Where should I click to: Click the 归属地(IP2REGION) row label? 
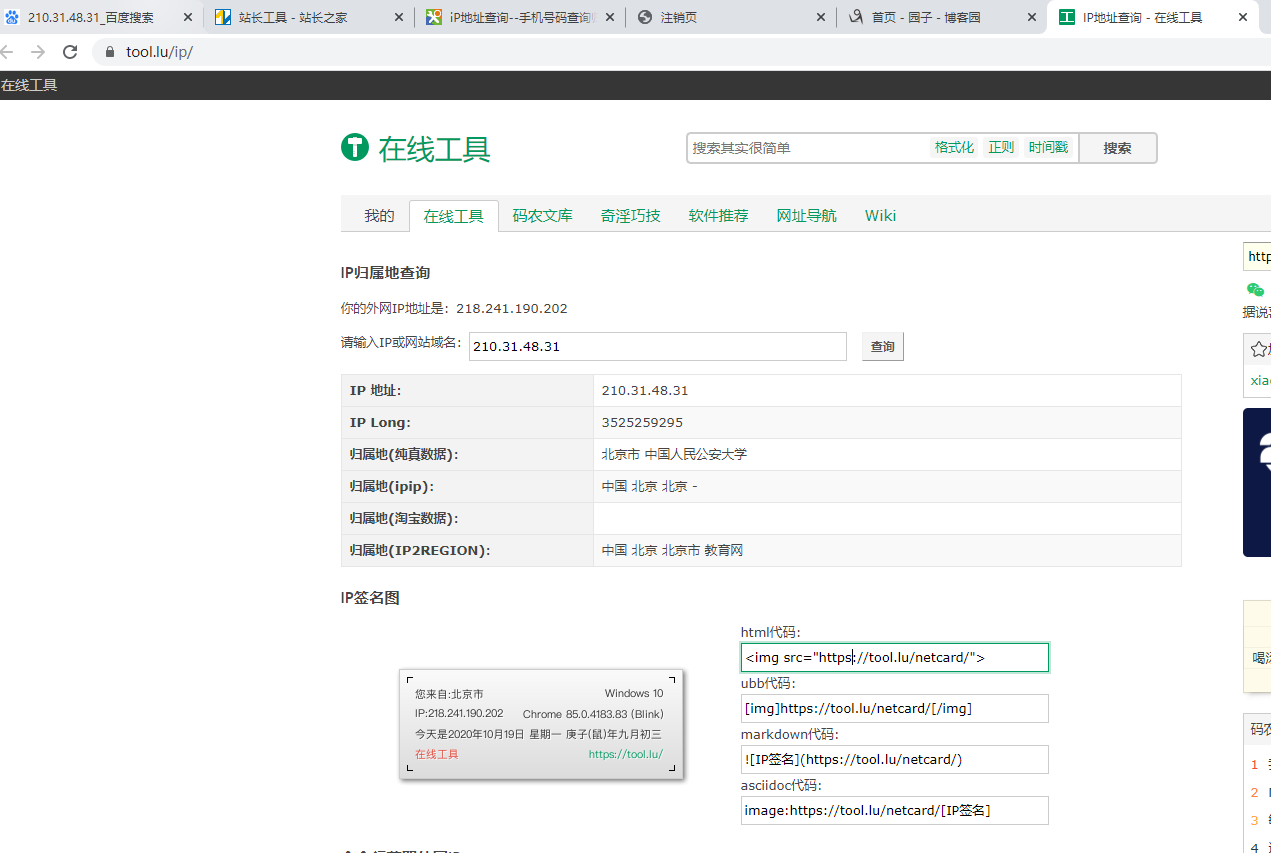point(420,550)
